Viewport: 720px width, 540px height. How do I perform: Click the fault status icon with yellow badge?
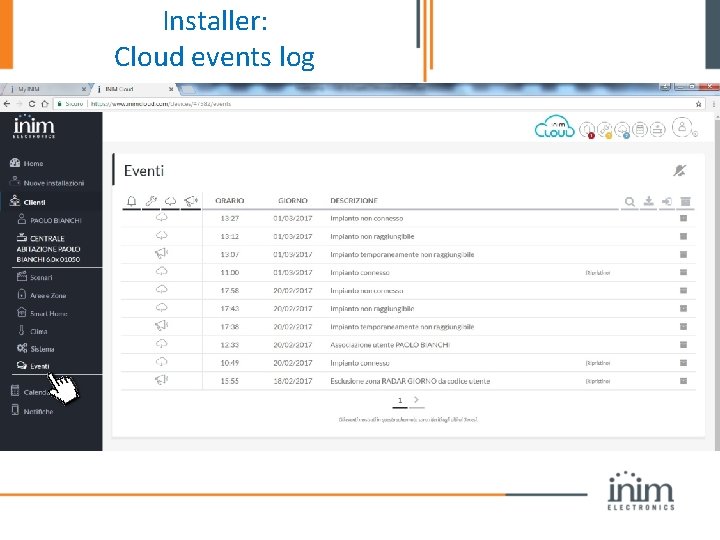(x=605, y=130)
